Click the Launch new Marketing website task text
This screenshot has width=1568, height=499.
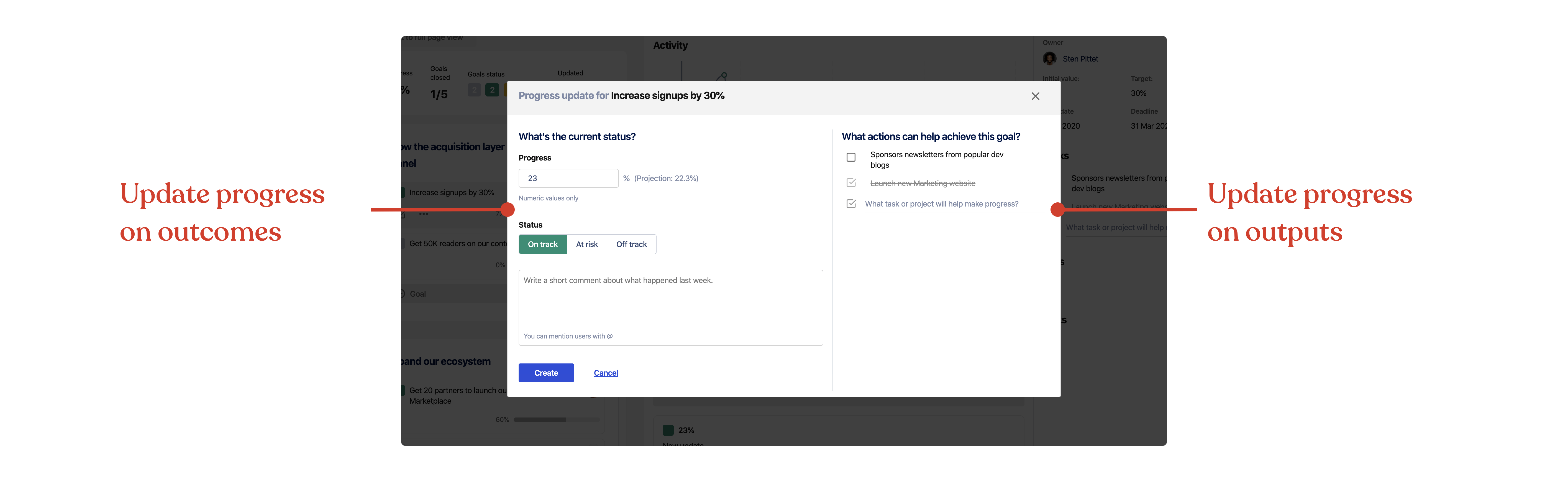[922, 184]
